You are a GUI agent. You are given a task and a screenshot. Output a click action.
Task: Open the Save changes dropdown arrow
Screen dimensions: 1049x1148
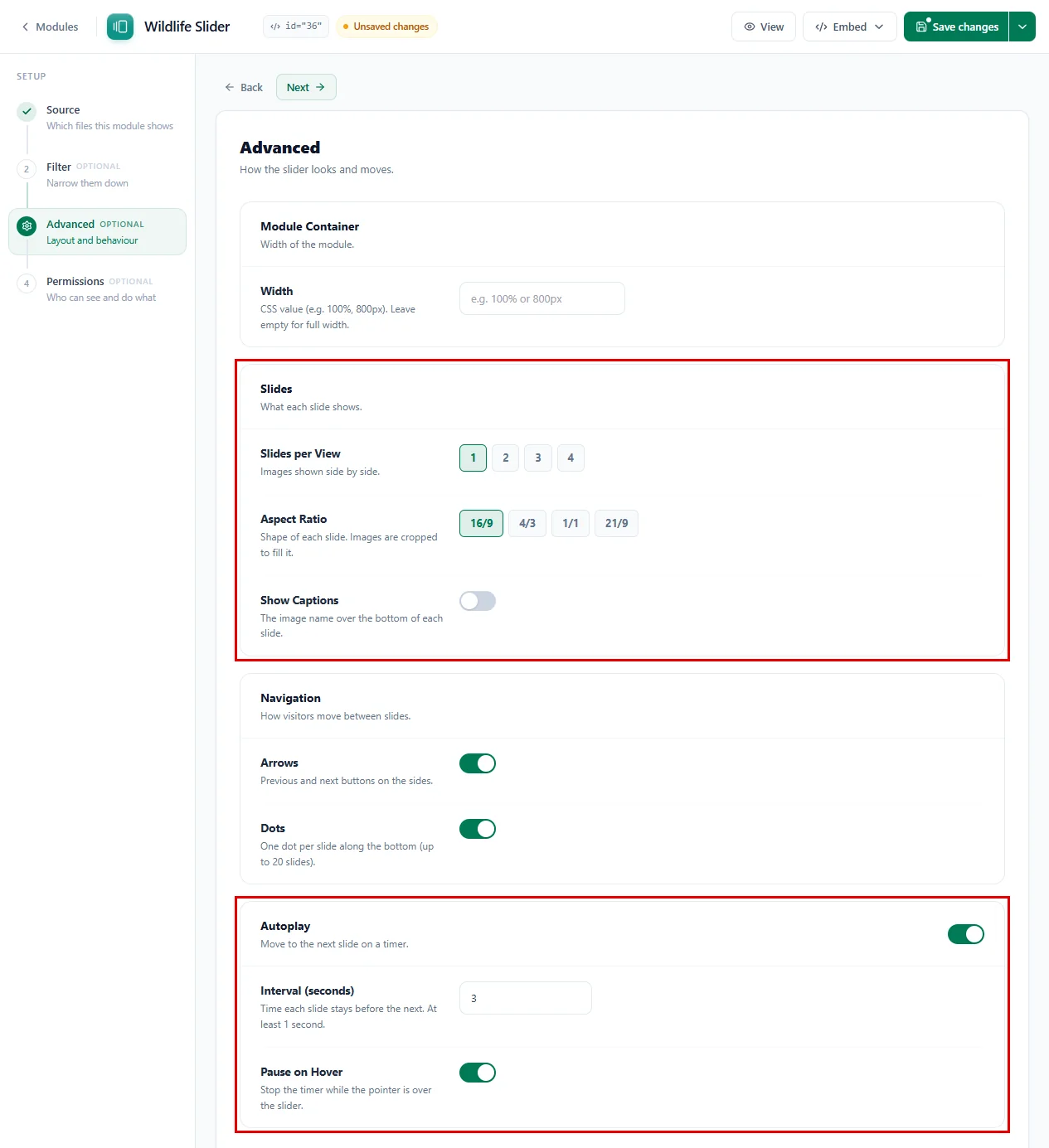coord(1022,27)
